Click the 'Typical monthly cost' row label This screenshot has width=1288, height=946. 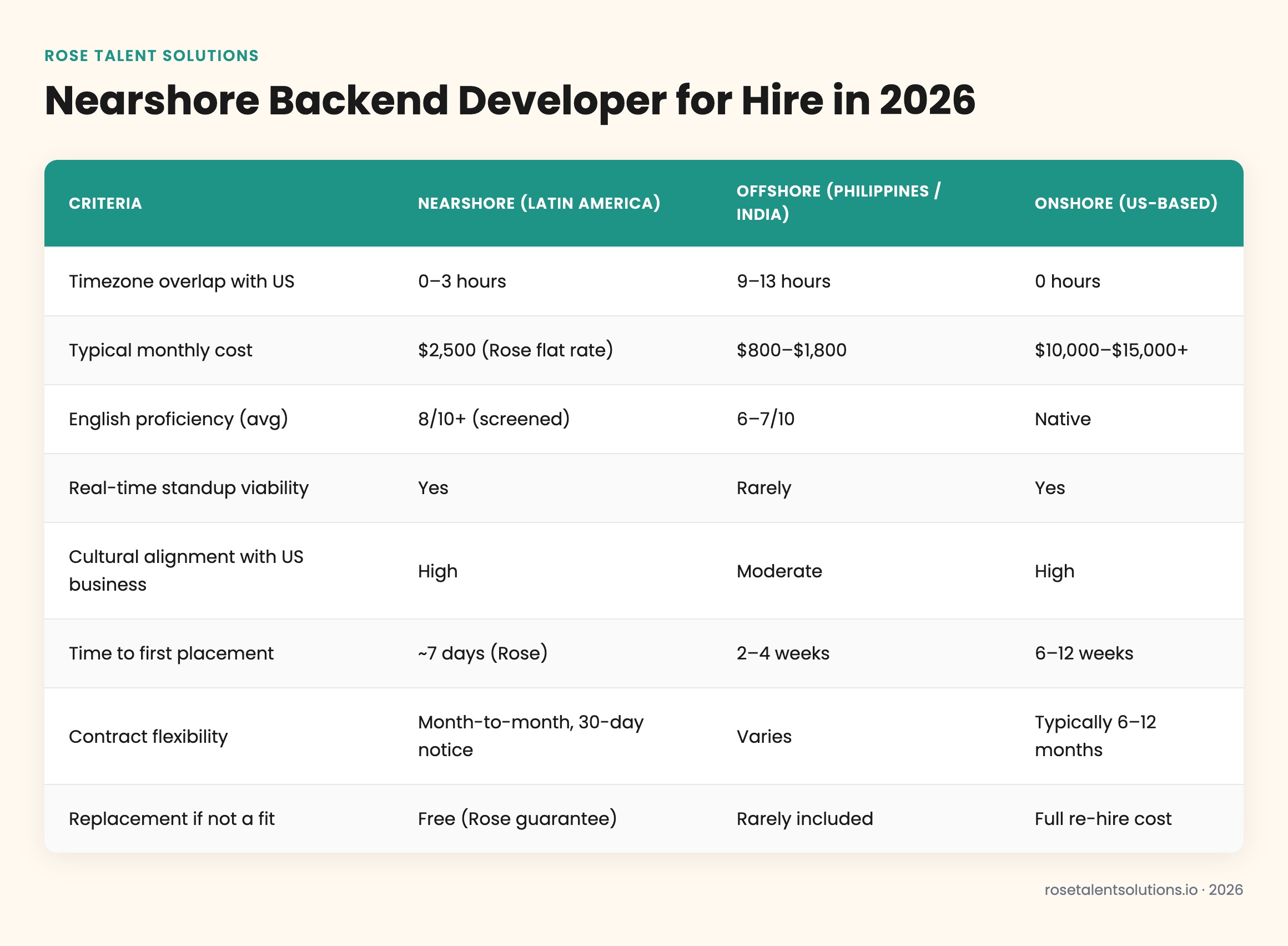[160, 350]
